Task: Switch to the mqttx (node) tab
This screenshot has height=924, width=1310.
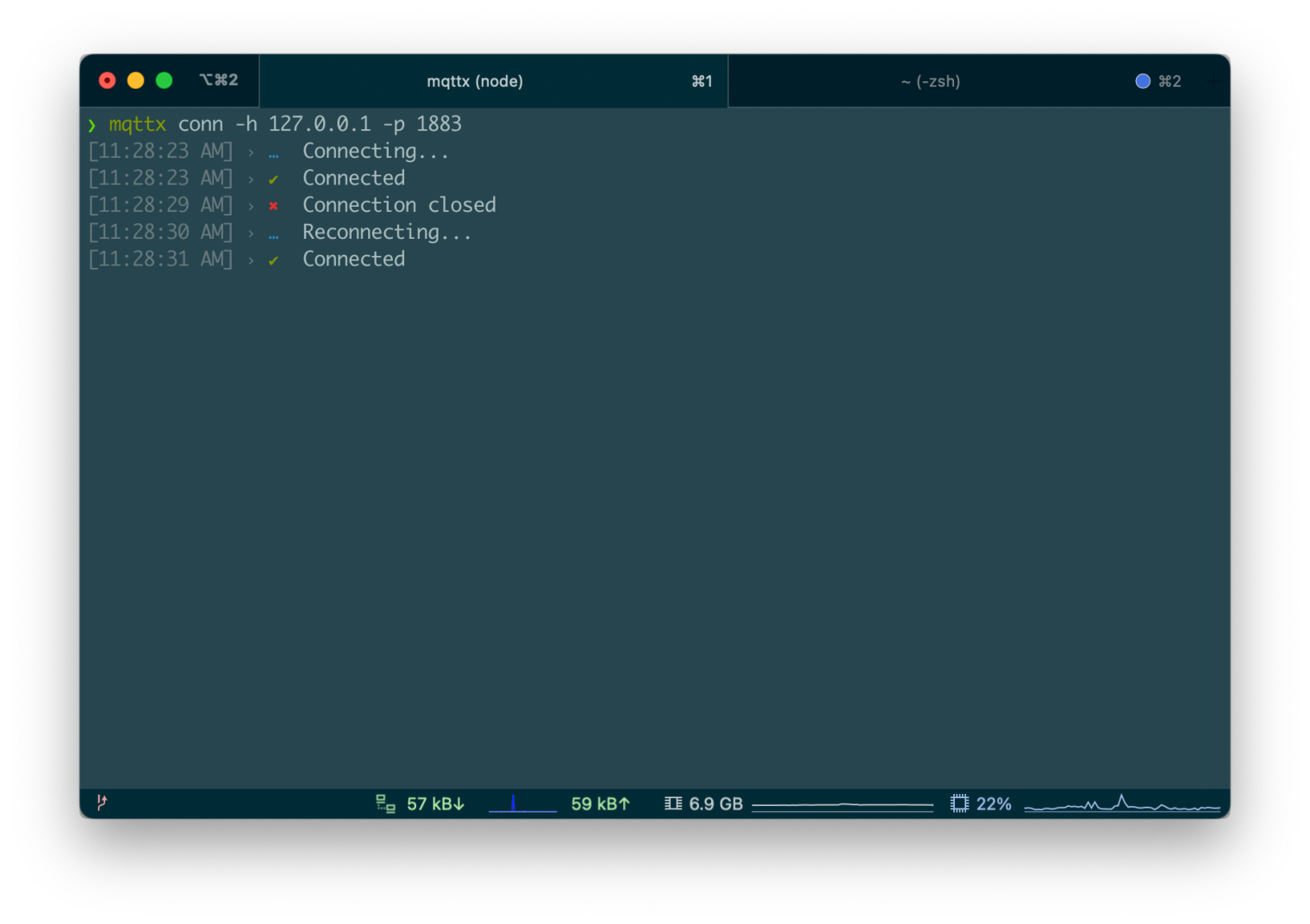Action: pyautogui.click(x=493, y=81)
